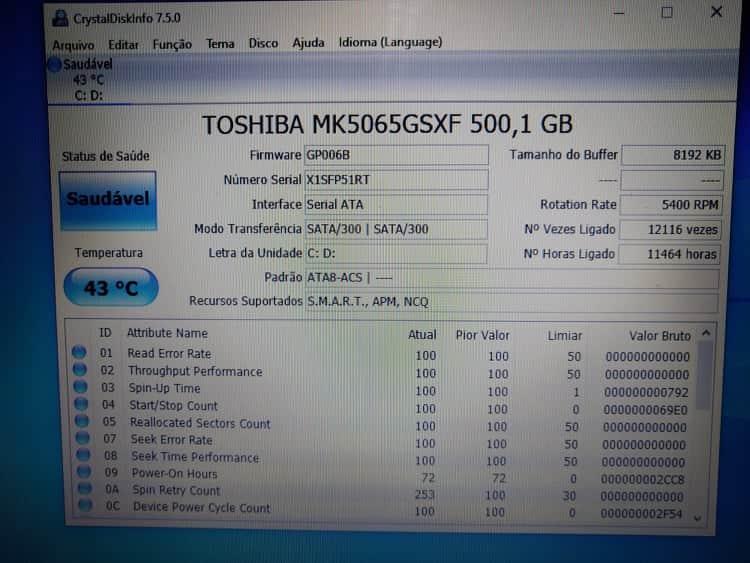The width and height of the screenshot is (750, 563).
Task: Click the Letra da Unidade field
Action: point(397,254)
